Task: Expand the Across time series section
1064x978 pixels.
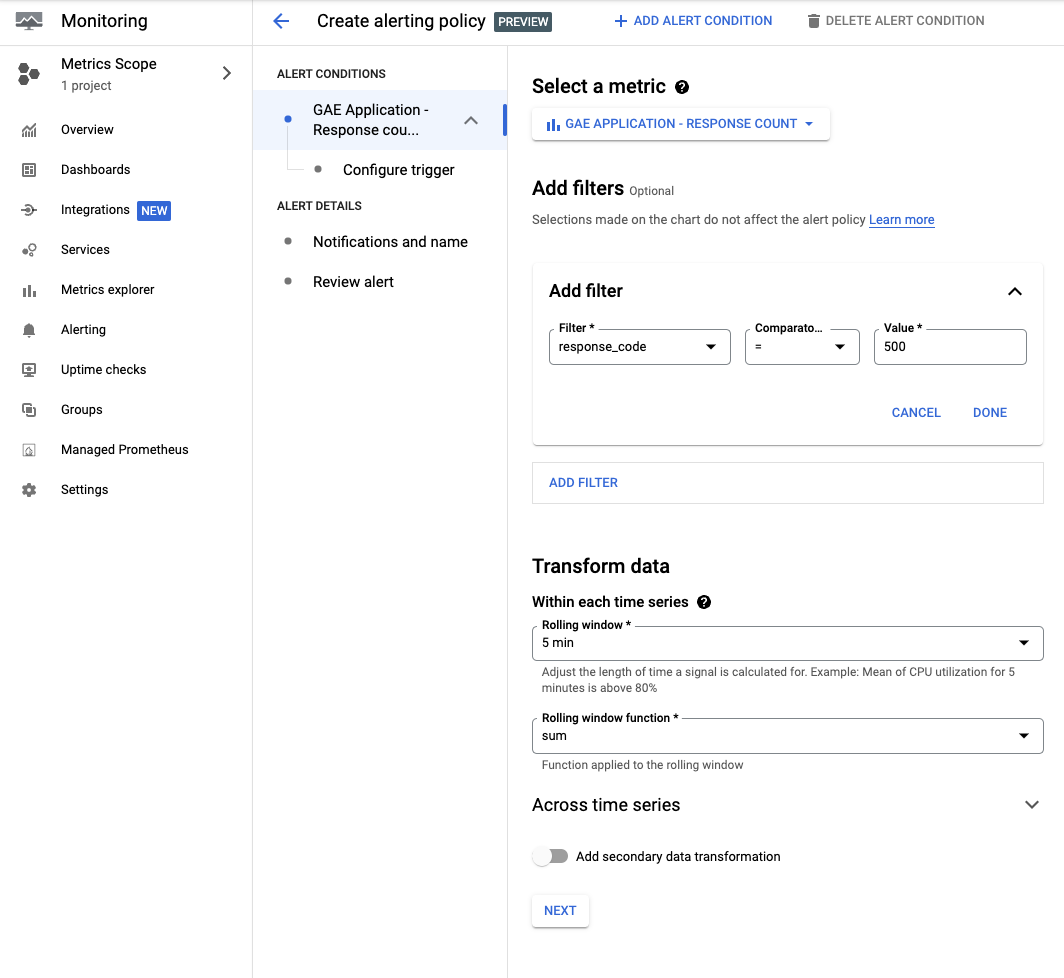Action: coord(1032,805)
